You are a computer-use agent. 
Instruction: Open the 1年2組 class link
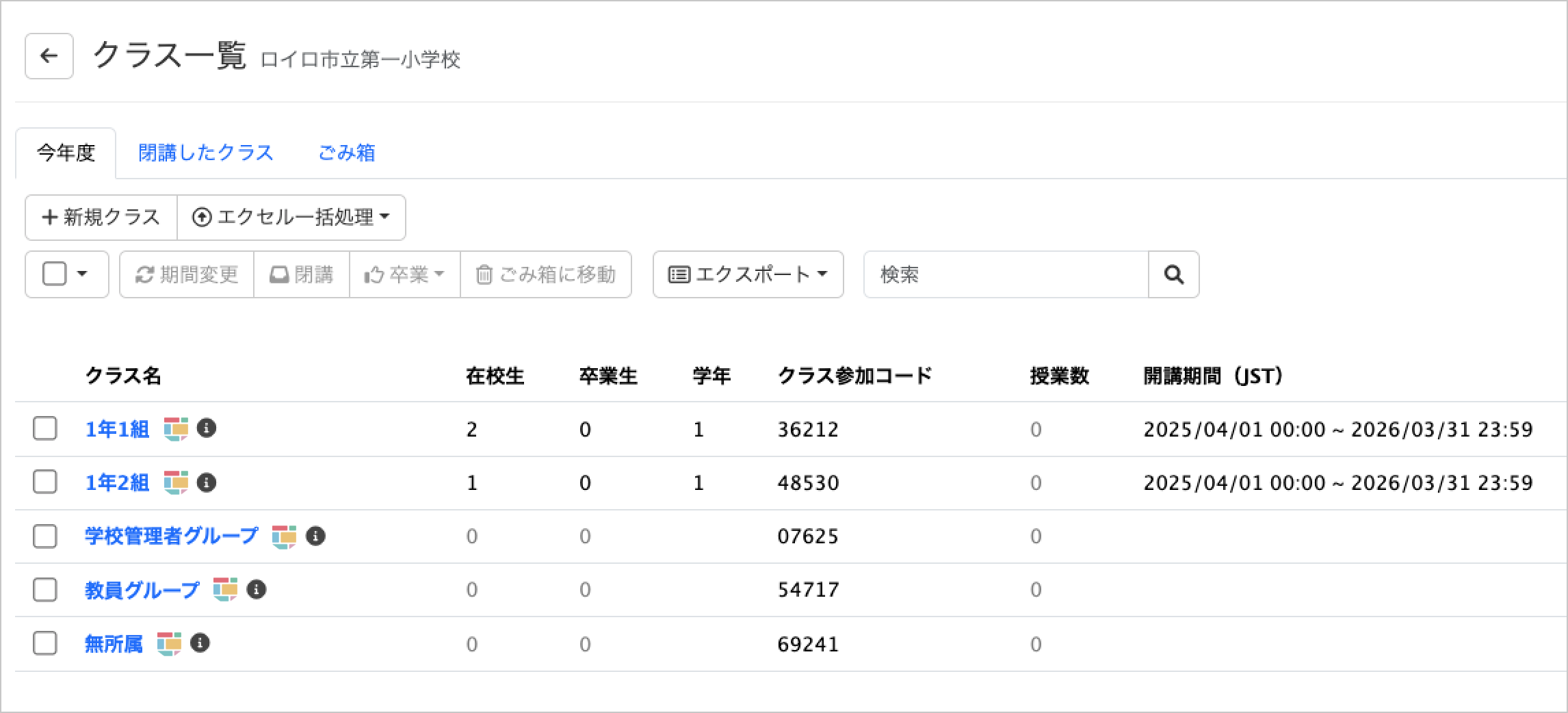coord(117,483)
